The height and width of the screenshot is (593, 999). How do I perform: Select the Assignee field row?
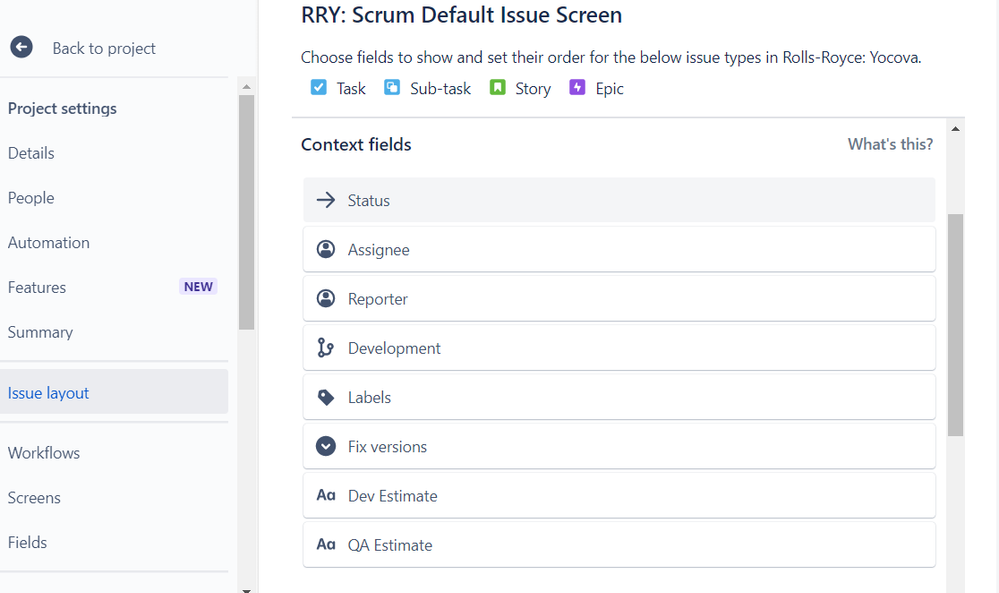(619, 249)
